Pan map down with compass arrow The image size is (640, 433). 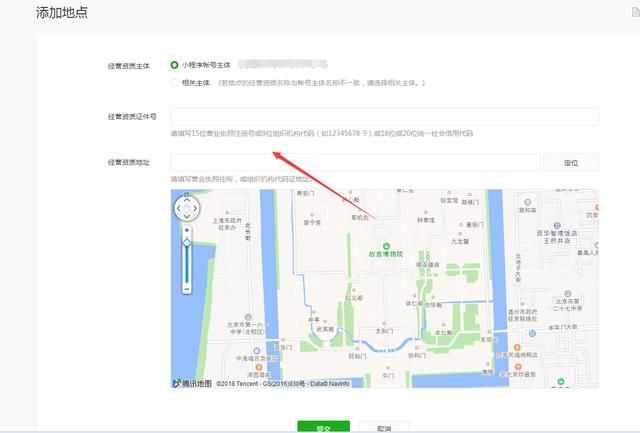pyautogui.click(x=187, y=216)
